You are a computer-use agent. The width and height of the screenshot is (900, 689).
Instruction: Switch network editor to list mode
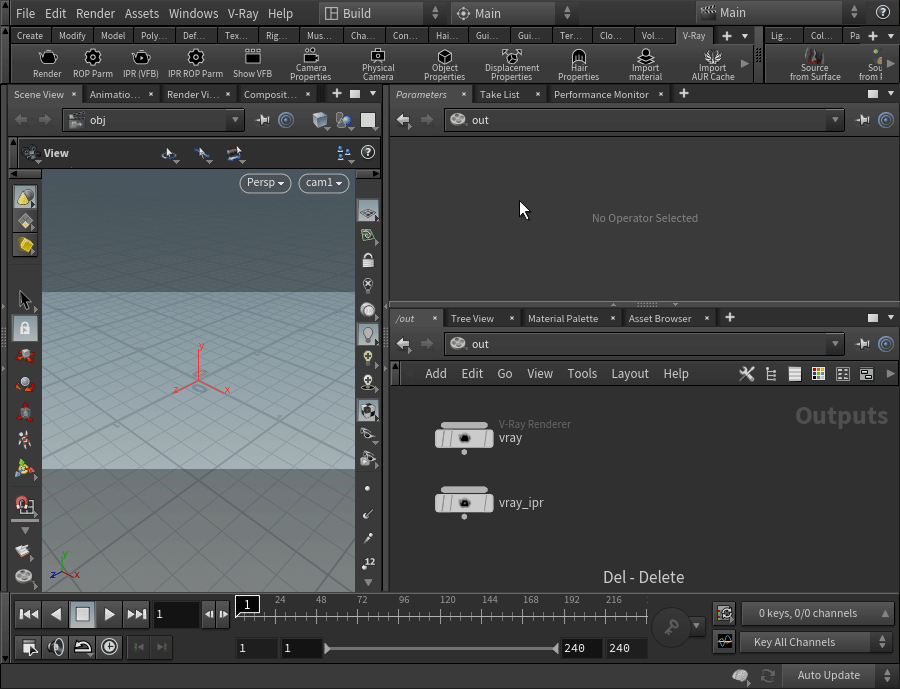[x=795, y=374]
